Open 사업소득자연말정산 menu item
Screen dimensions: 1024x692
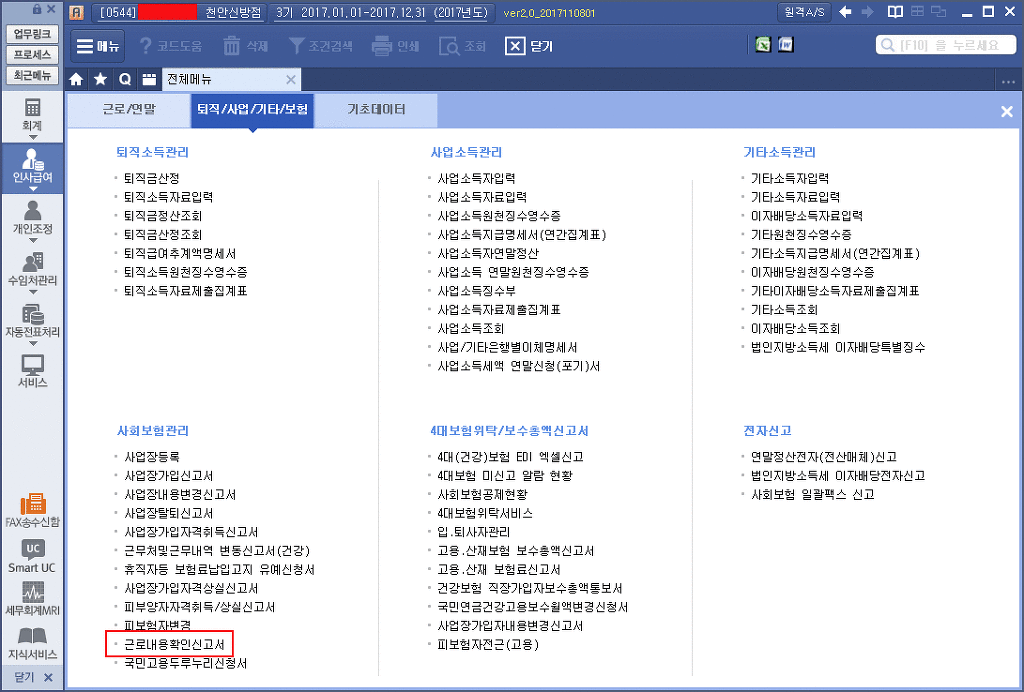pos(488,253)
